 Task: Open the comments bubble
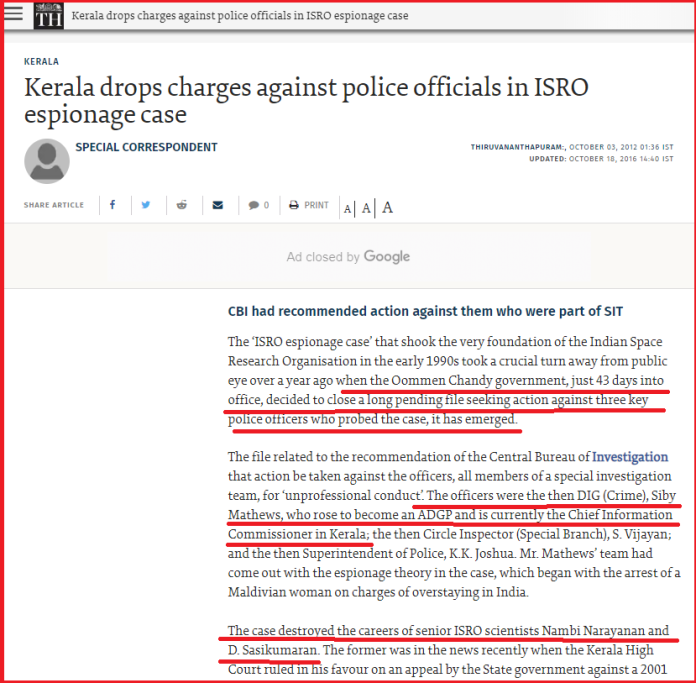259,205
